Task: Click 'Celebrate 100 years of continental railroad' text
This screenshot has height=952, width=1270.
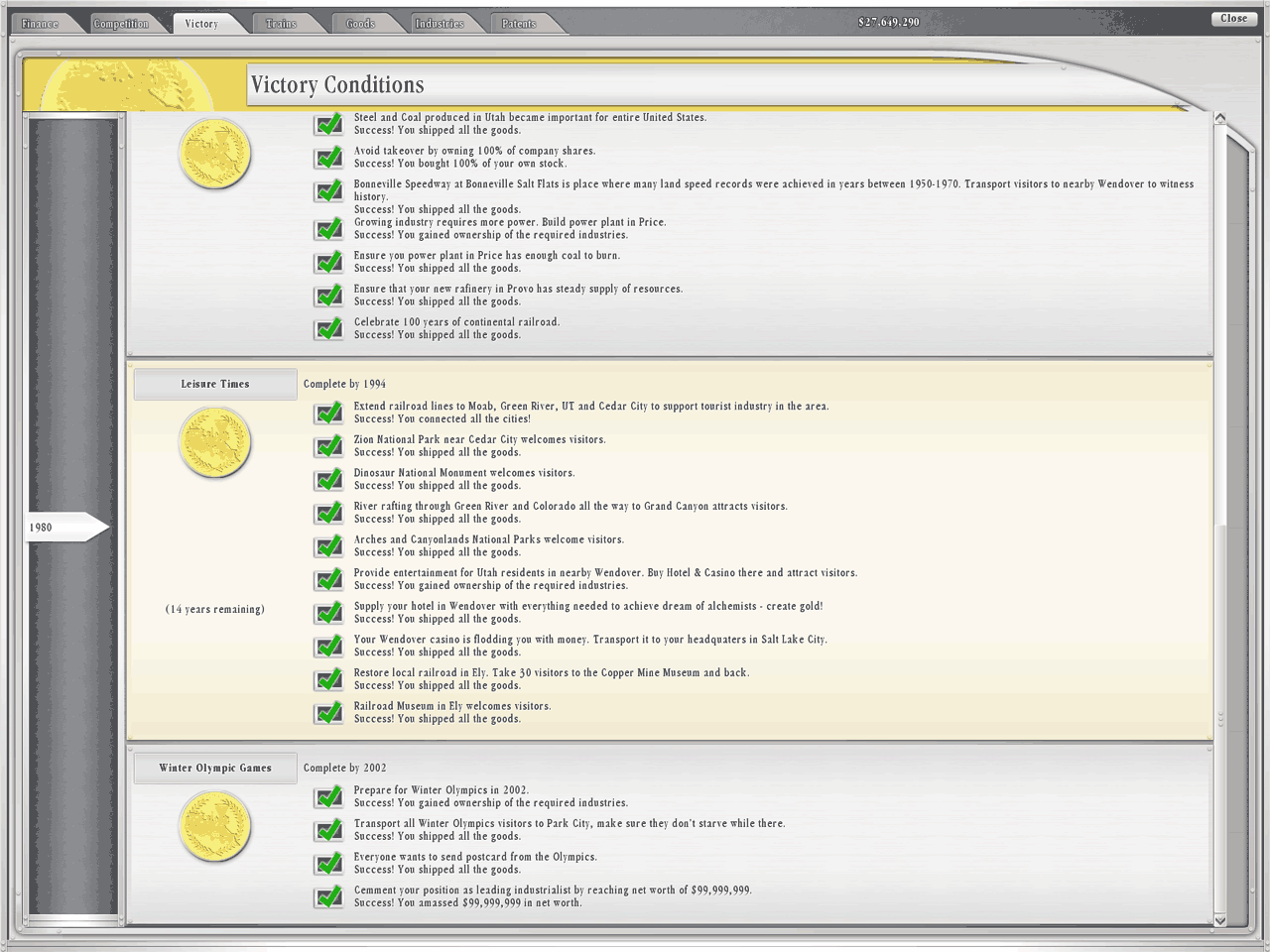Action: point(457,322)
